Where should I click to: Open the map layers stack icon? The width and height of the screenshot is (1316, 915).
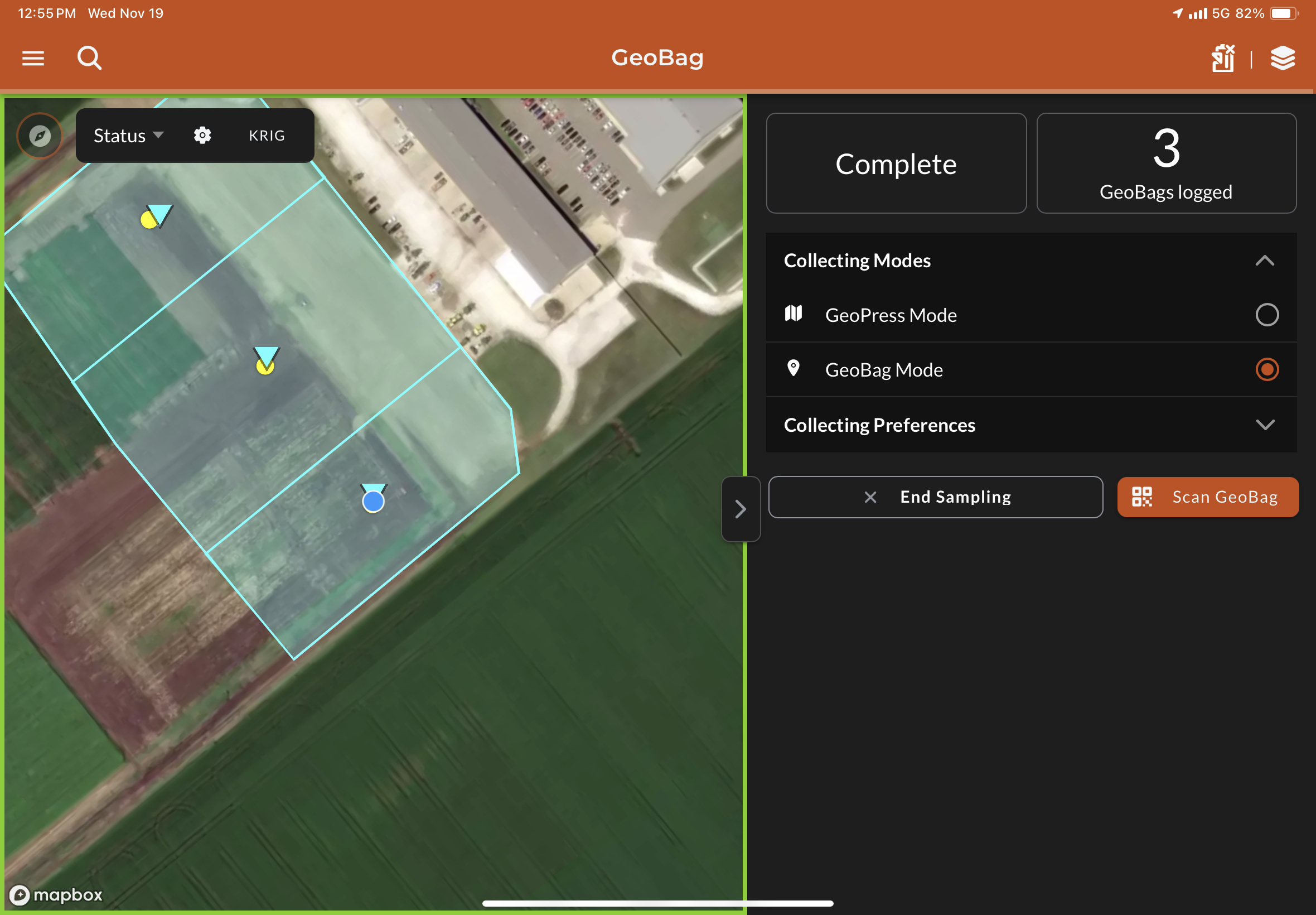pyautogui.click(x=1283, y=58)
